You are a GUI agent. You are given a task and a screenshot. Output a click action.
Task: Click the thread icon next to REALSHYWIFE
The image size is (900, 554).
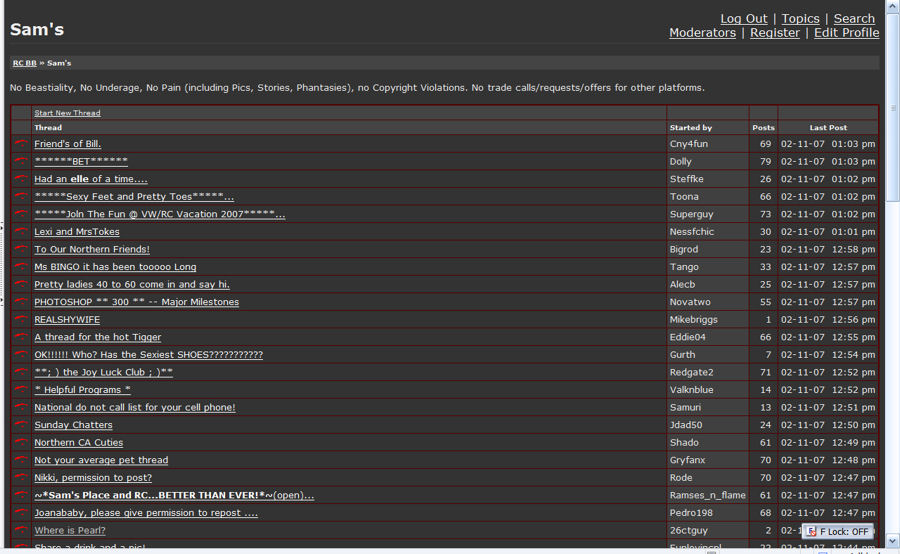21,320
